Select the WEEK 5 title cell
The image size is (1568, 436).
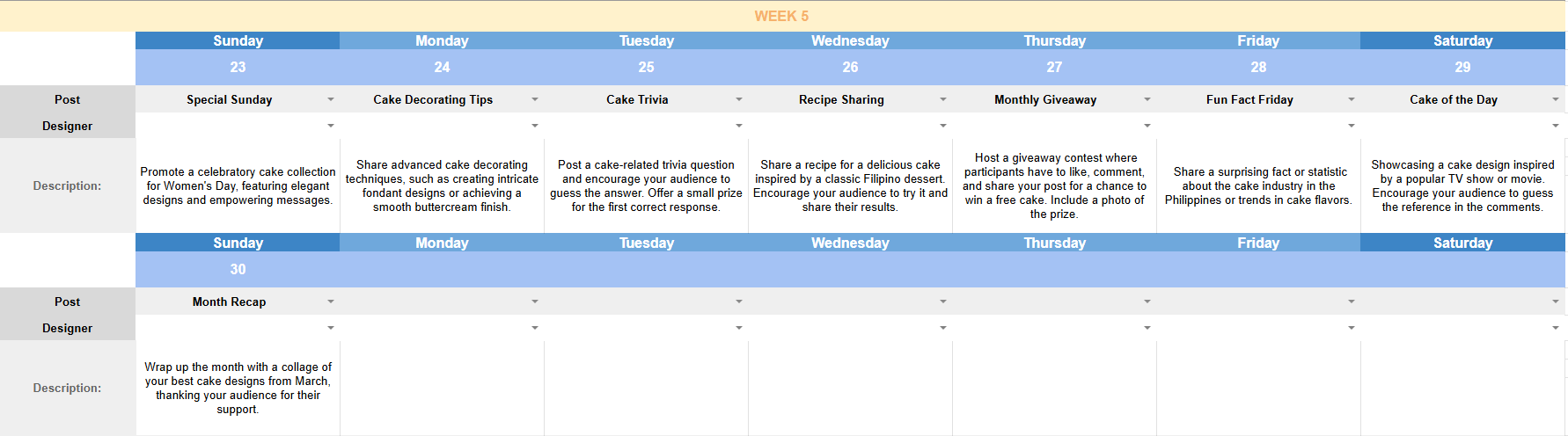[781, 16]
